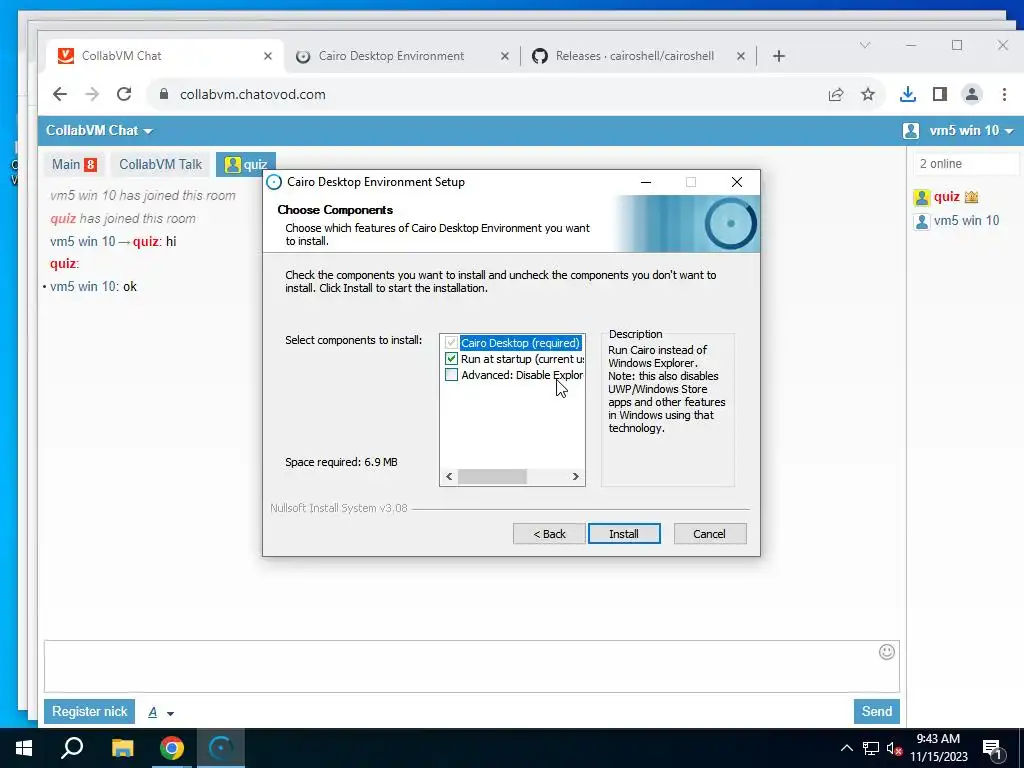Toggle Chrome side panel icon
Screen dimensions: 1024x768
coord(940,95)
